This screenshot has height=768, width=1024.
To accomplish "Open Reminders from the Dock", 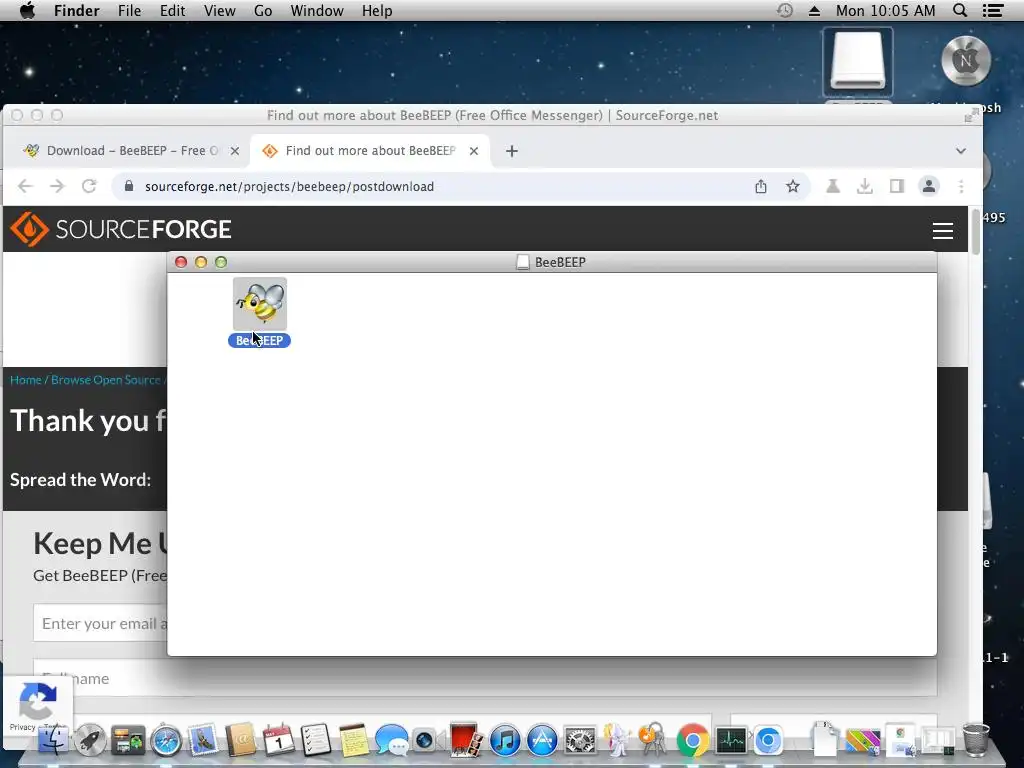I will (x=316, y=740).
